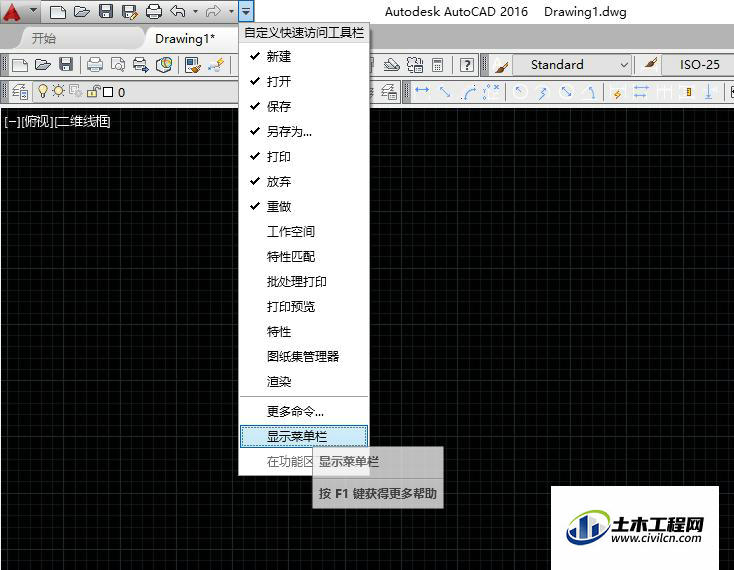The width and height of the screenshot is (734, 570).
Task: Toggle layer 0 on/off lightbulb
Action: pyautogui.click(x=43, y=91)
